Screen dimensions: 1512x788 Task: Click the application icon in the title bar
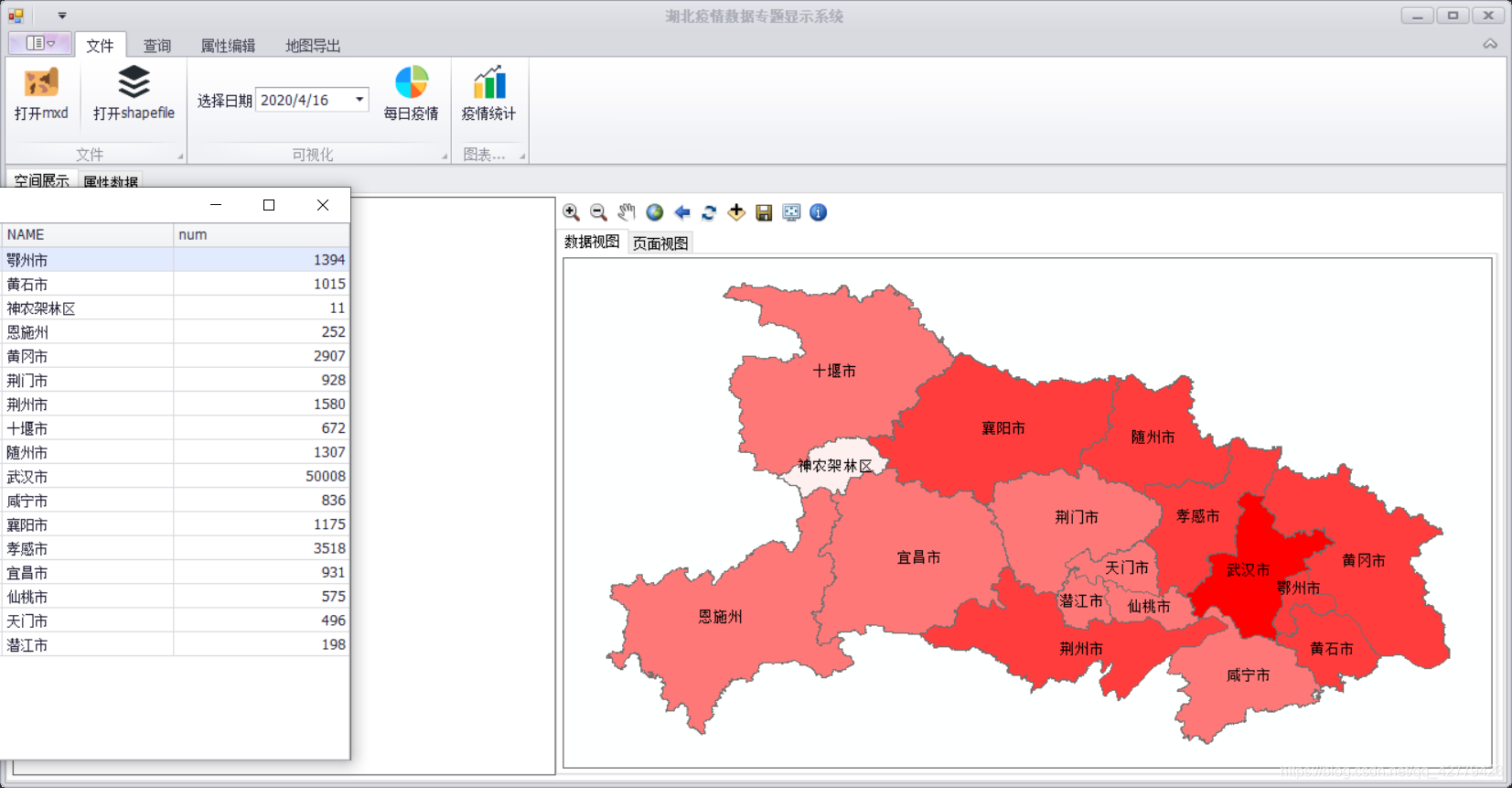pyautogui.click(x=16, y=16)
